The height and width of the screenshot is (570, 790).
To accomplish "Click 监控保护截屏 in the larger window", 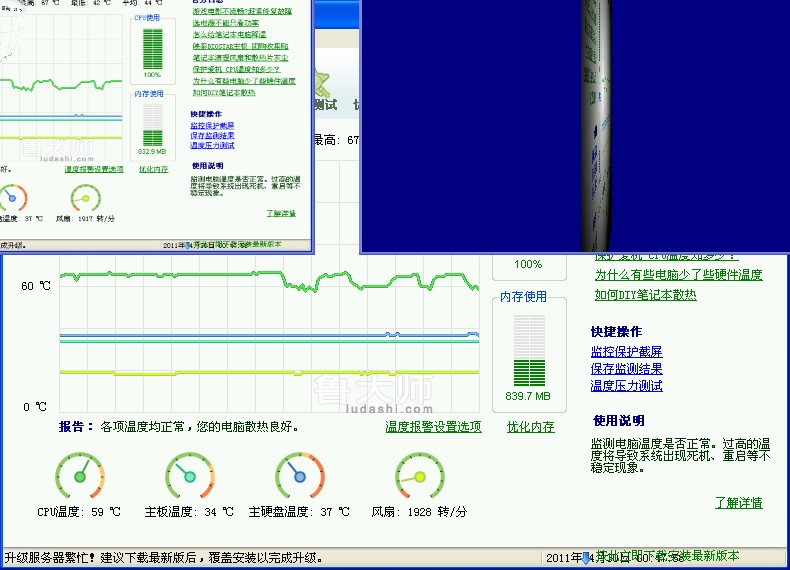I will click(x=626, y=352).
